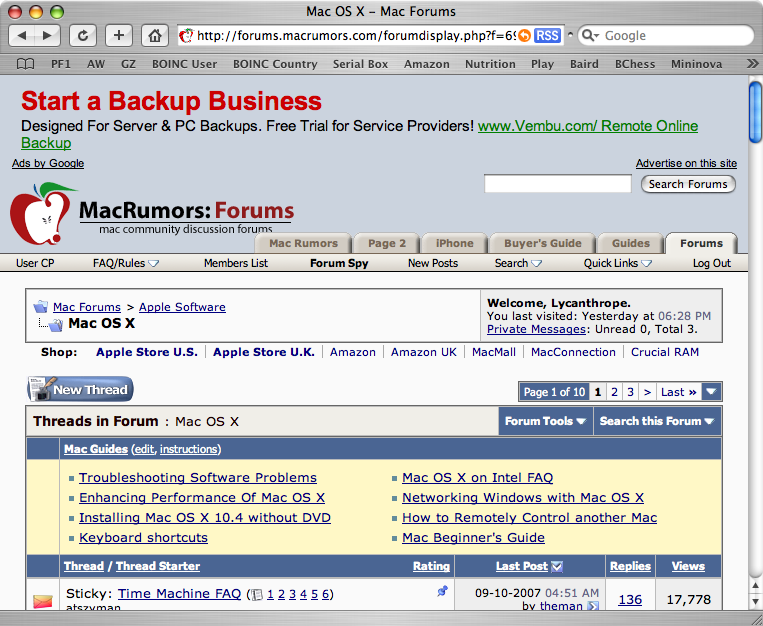
Task: Focus the forum search text field
Action: pyautogui.click(x=558, y=184)
